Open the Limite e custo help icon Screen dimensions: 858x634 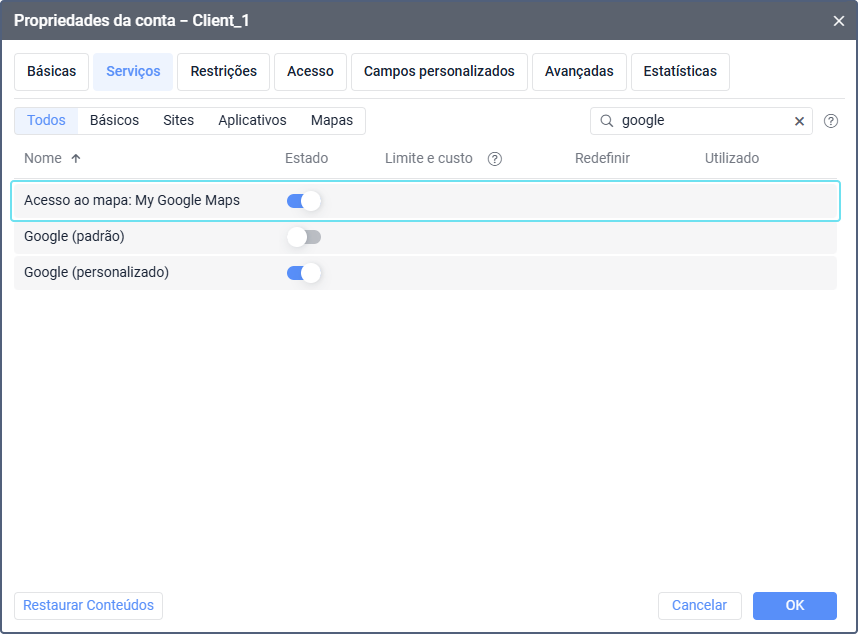coord(495,159)
